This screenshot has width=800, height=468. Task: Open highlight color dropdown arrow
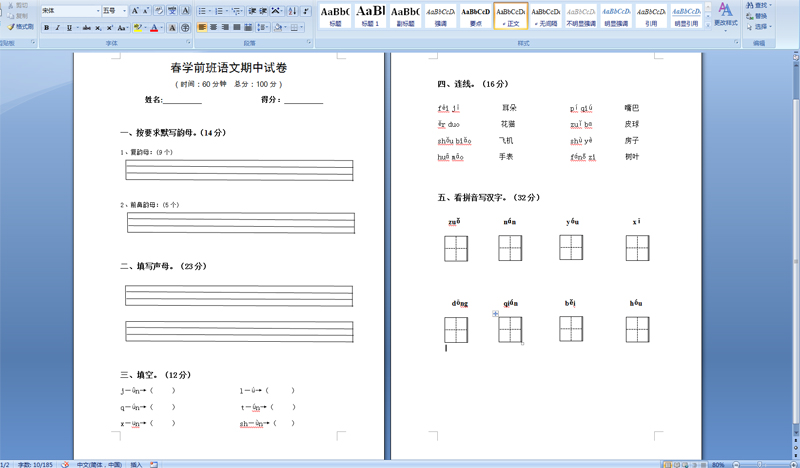pos(145,28)
